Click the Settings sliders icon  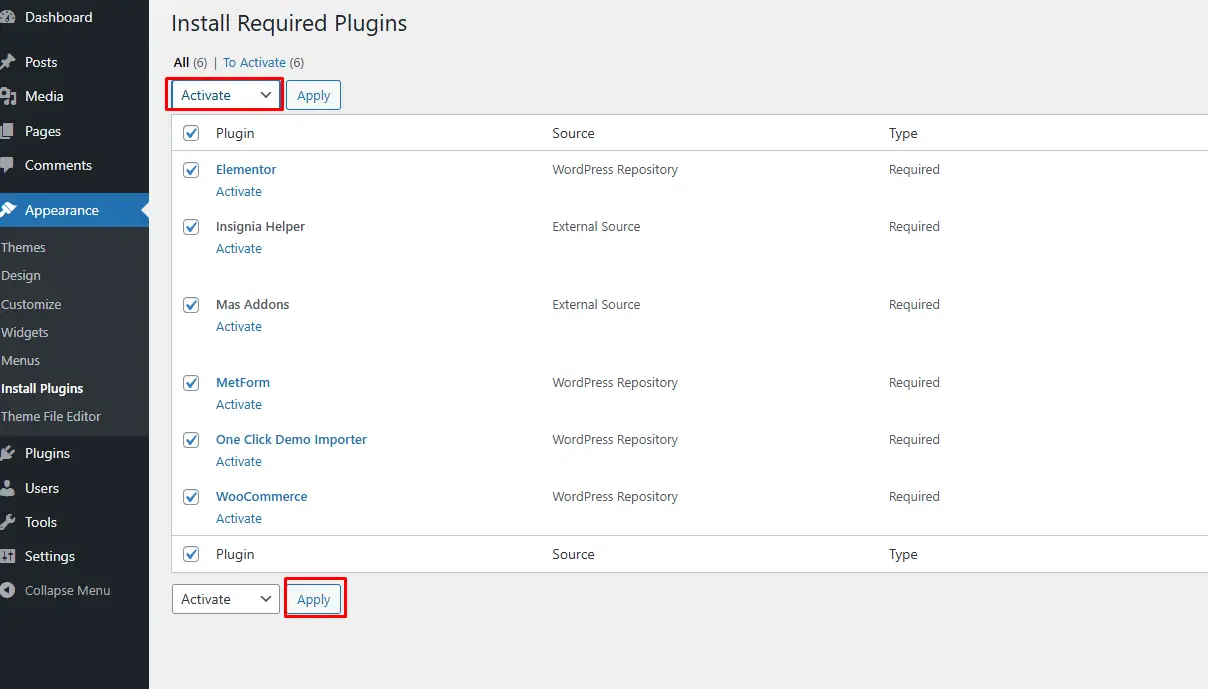7,556
